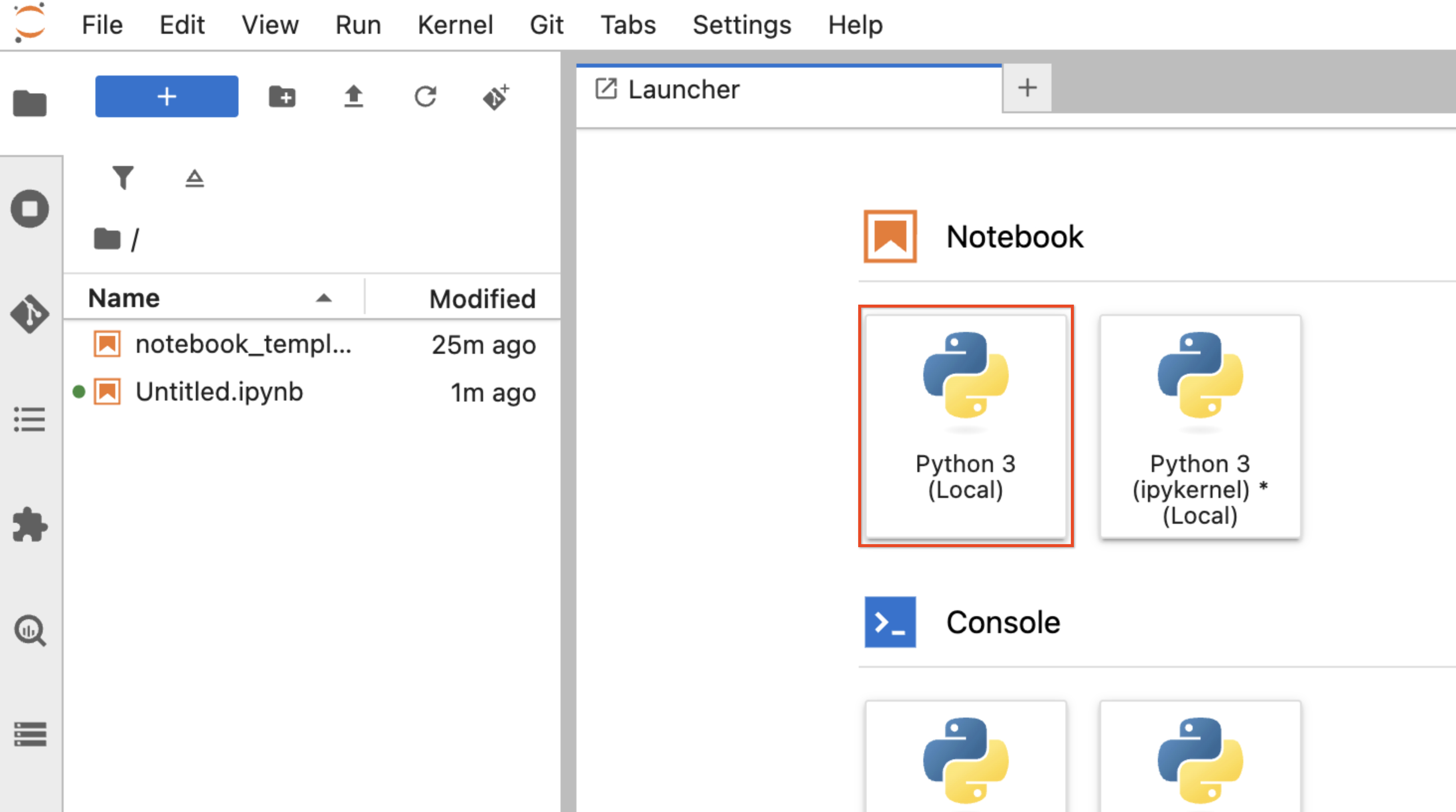Refresh the file list

tap(425, 96)
